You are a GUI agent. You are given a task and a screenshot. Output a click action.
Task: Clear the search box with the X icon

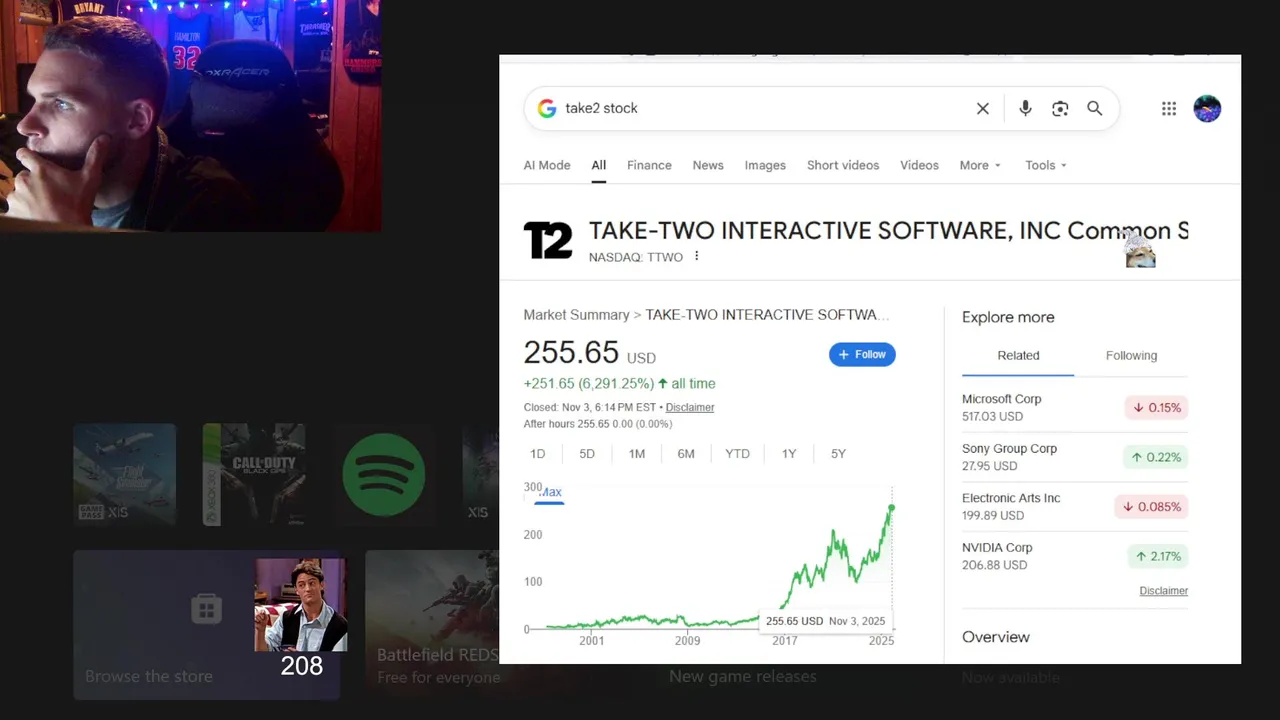point(983,108)
